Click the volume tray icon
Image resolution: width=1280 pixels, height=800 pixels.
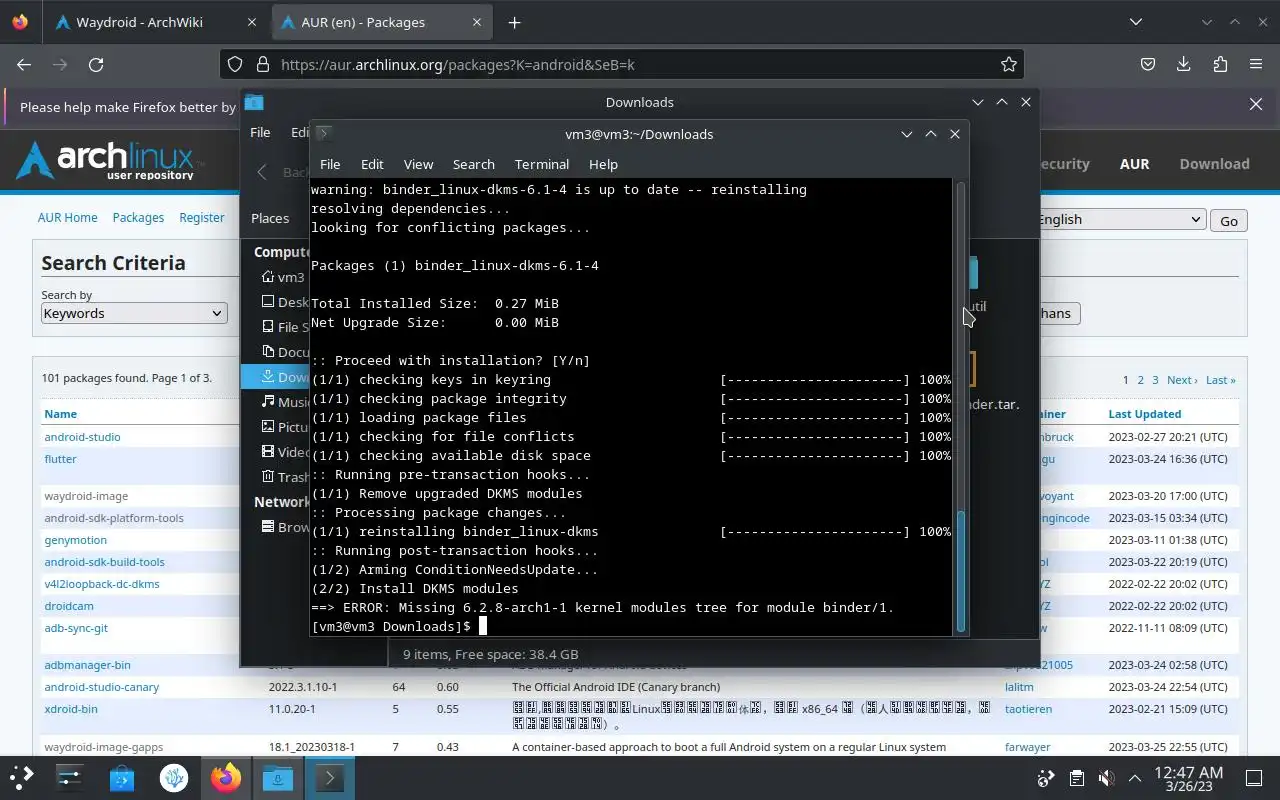1106,778
